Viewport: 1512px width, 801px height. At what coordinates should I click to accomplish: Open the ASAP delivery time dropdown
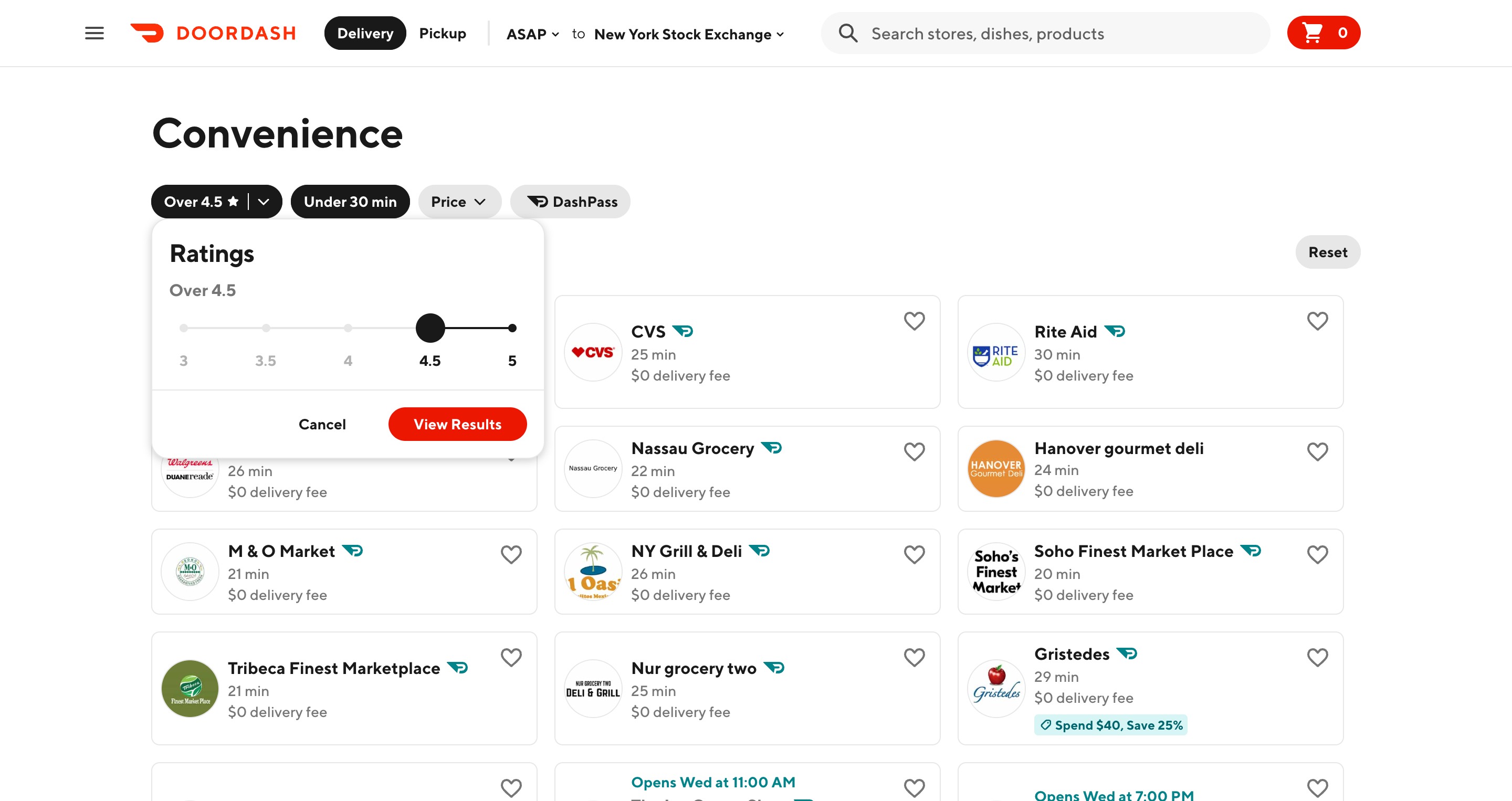(532, 34)
